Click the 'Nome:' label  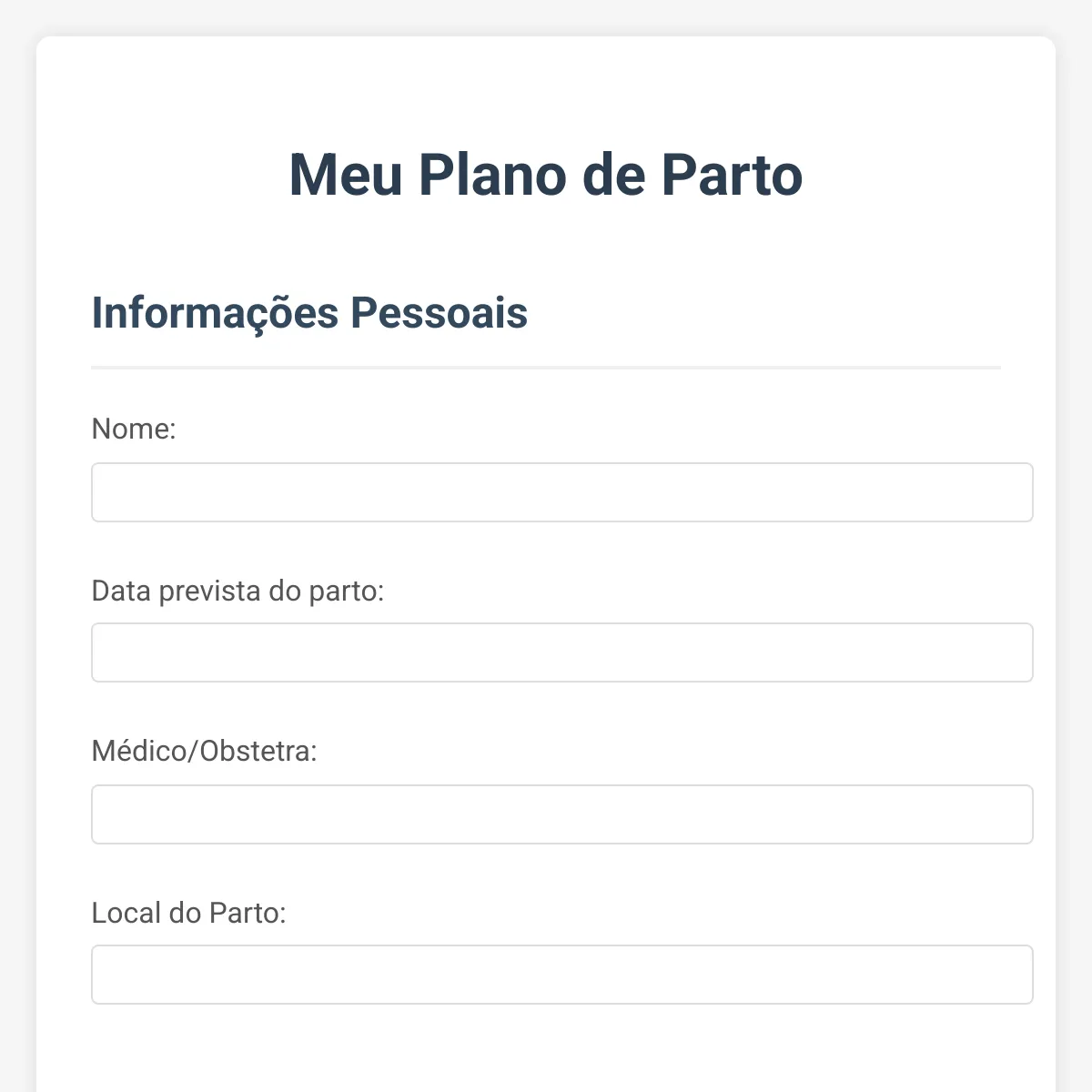(134, 429)
